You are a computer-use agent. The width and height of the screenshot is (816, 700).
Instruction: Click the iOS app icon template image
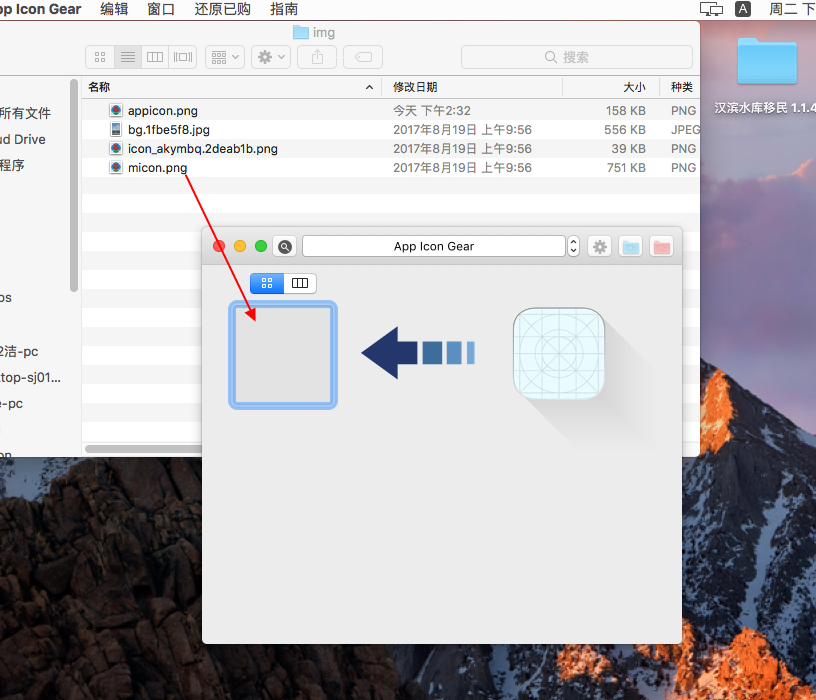click(559, 354)
